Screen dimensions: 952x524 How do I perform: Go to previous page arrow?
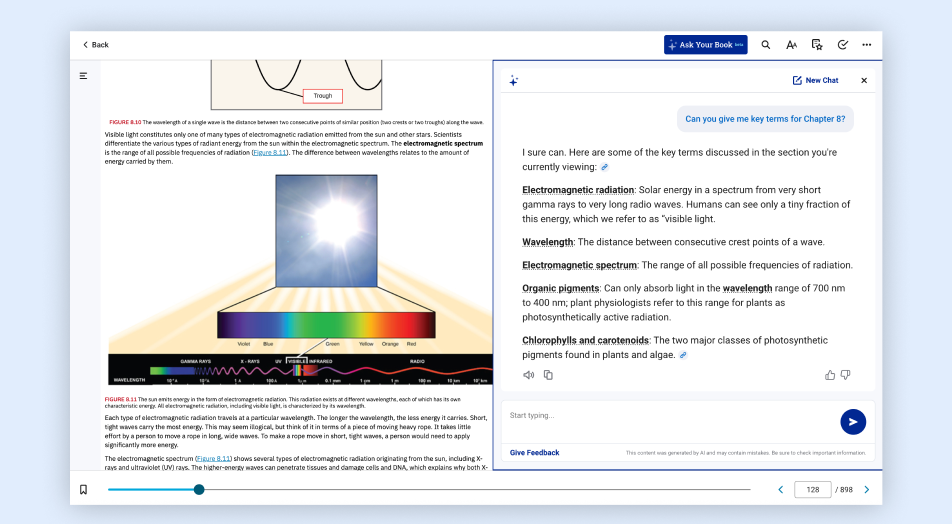click(x=781, y=489)
